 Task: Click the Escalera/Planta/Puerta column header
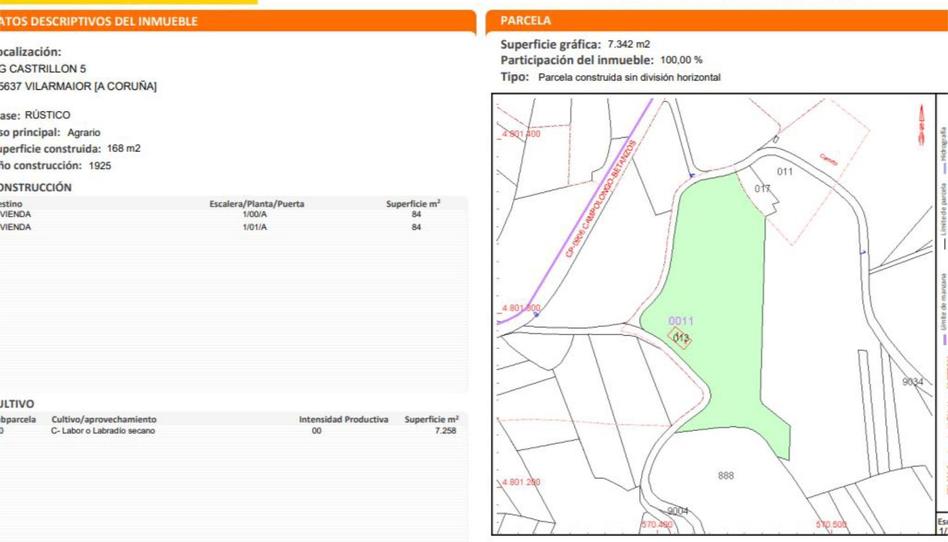(257, 204)
